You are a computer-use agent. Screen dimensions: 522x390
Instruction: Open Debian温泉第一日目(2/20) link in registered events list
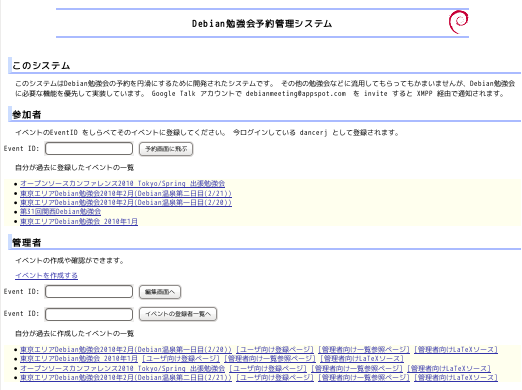click(x=126, y=202)
